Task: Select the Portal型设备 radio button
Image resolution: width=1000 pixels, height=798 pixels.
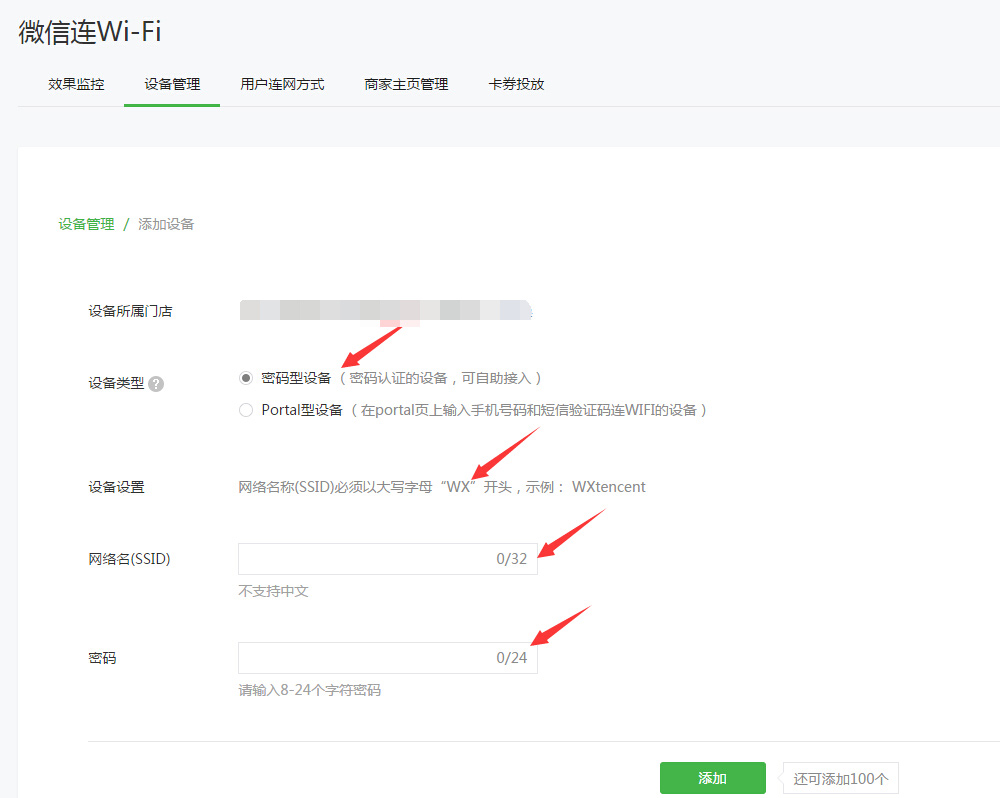Action: [246, 410]
